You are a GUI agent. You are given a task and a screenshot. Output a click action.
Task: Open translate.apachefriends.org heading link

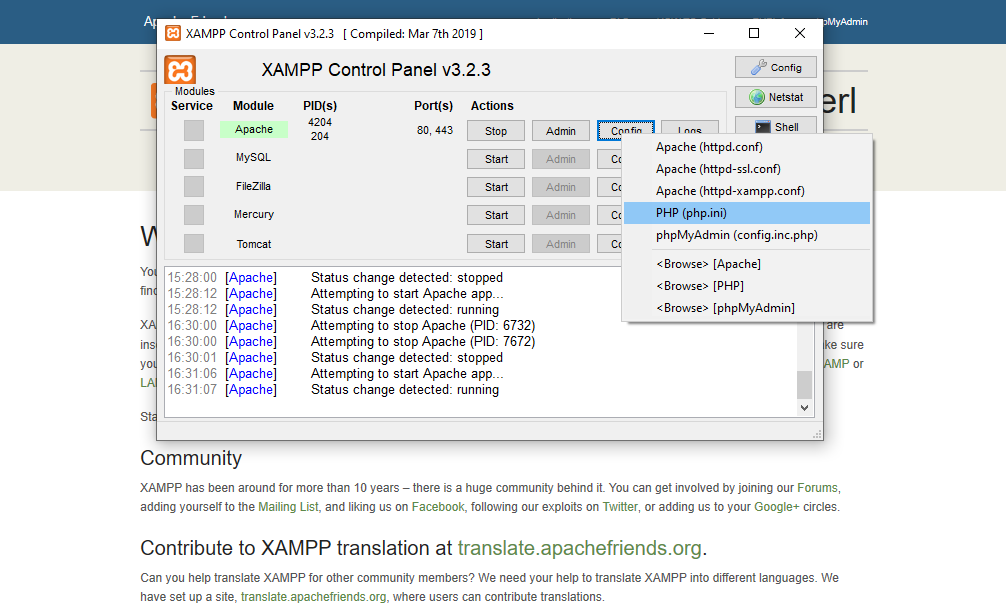(x=579, y=548)
